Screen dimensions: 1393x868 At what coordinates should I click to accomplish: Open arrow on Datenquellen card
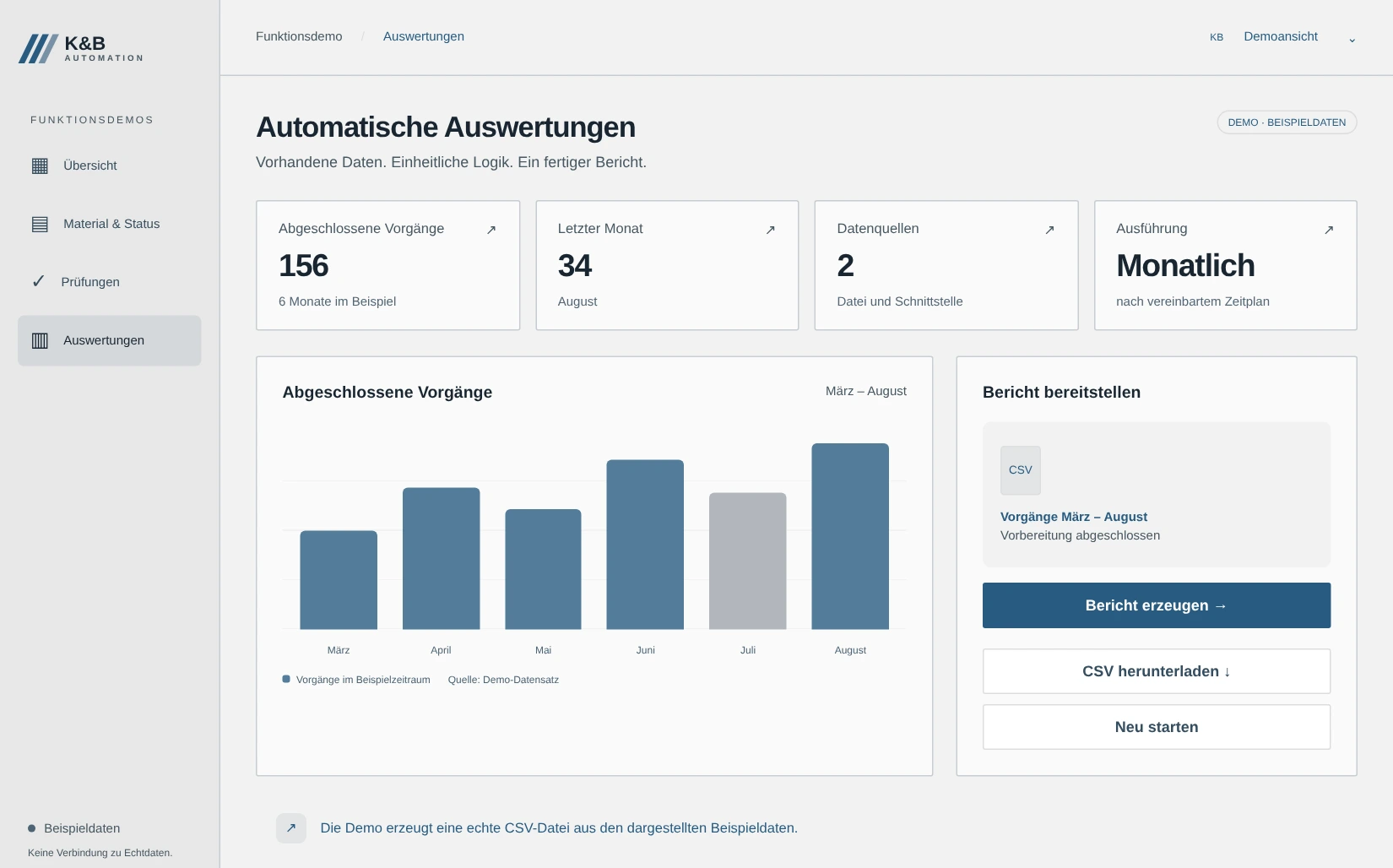(1049, 230)
